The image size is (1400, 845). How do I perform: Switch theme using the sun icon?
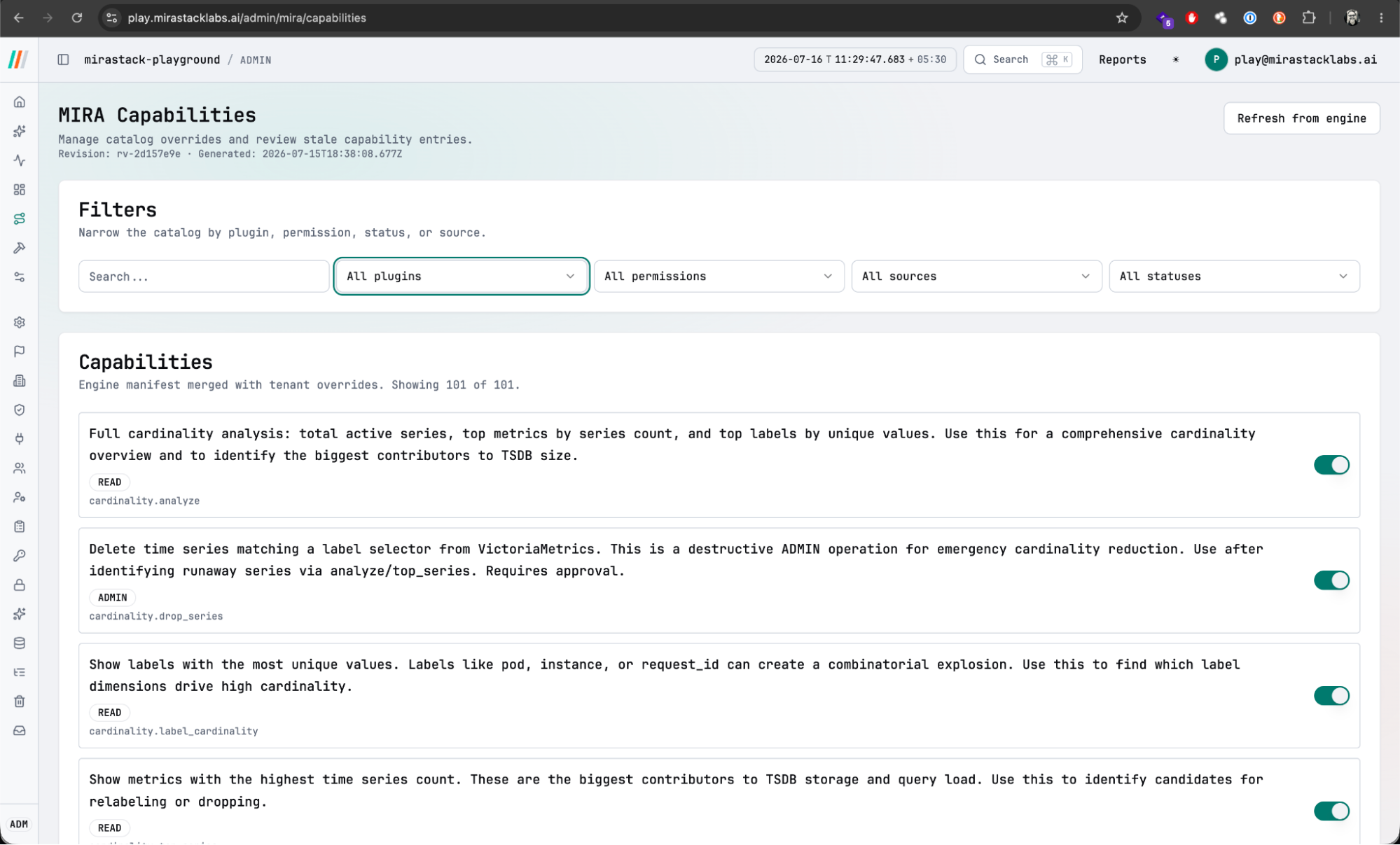click(1176, 60)
